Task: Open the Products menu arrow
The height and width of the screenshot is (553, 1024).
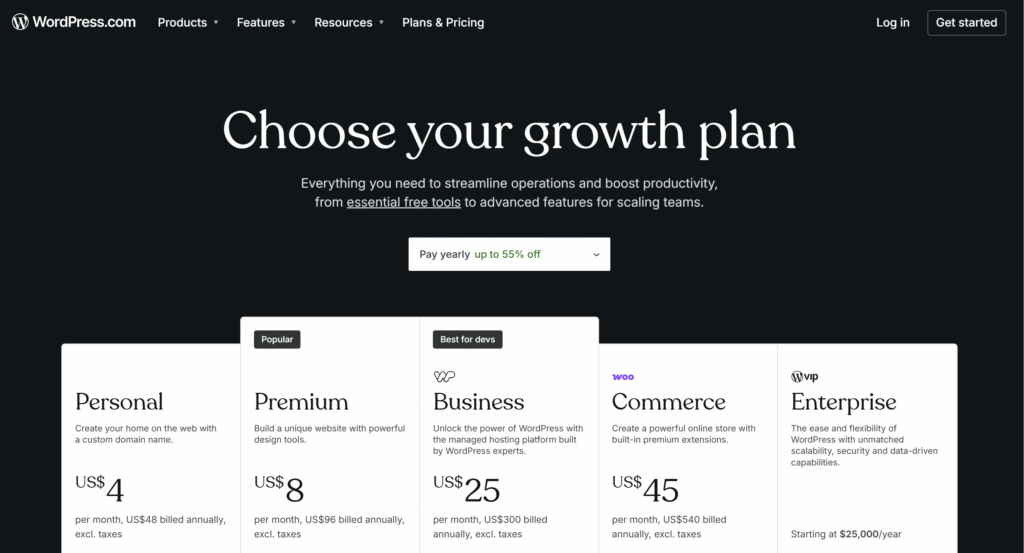Action: click(216, 22)
